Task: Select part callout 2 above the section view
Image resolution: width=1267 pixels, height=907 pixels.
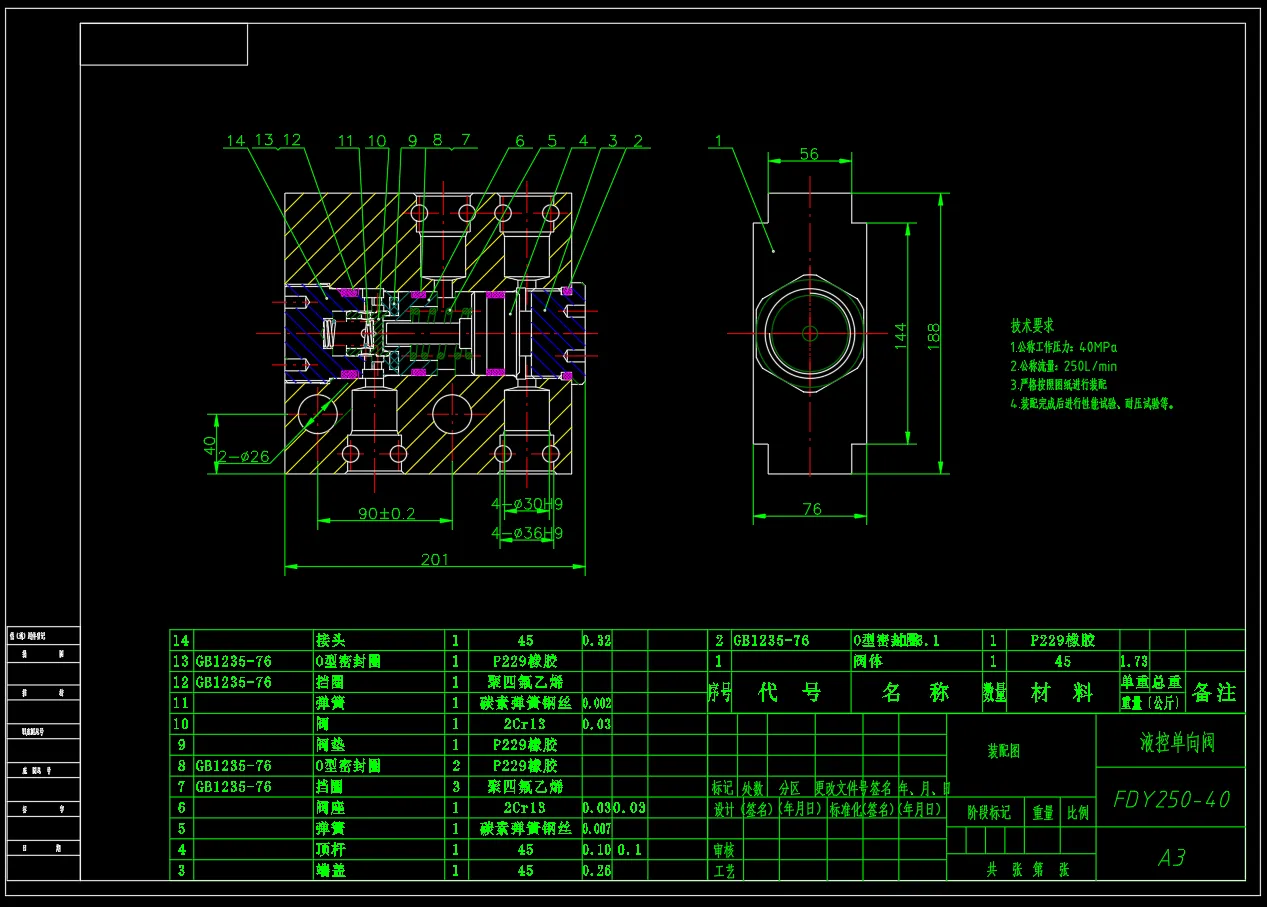Action: point(638,141)
